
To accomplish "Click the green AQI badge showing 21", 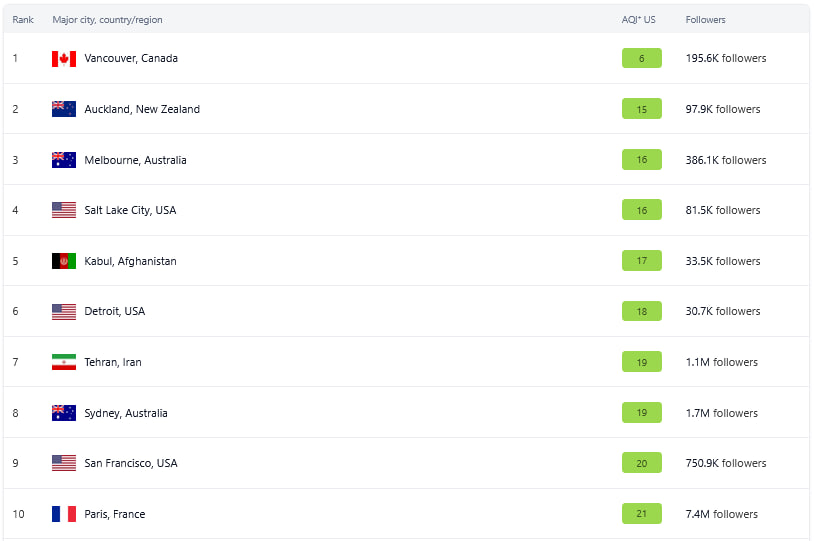I will coord(642,513).
